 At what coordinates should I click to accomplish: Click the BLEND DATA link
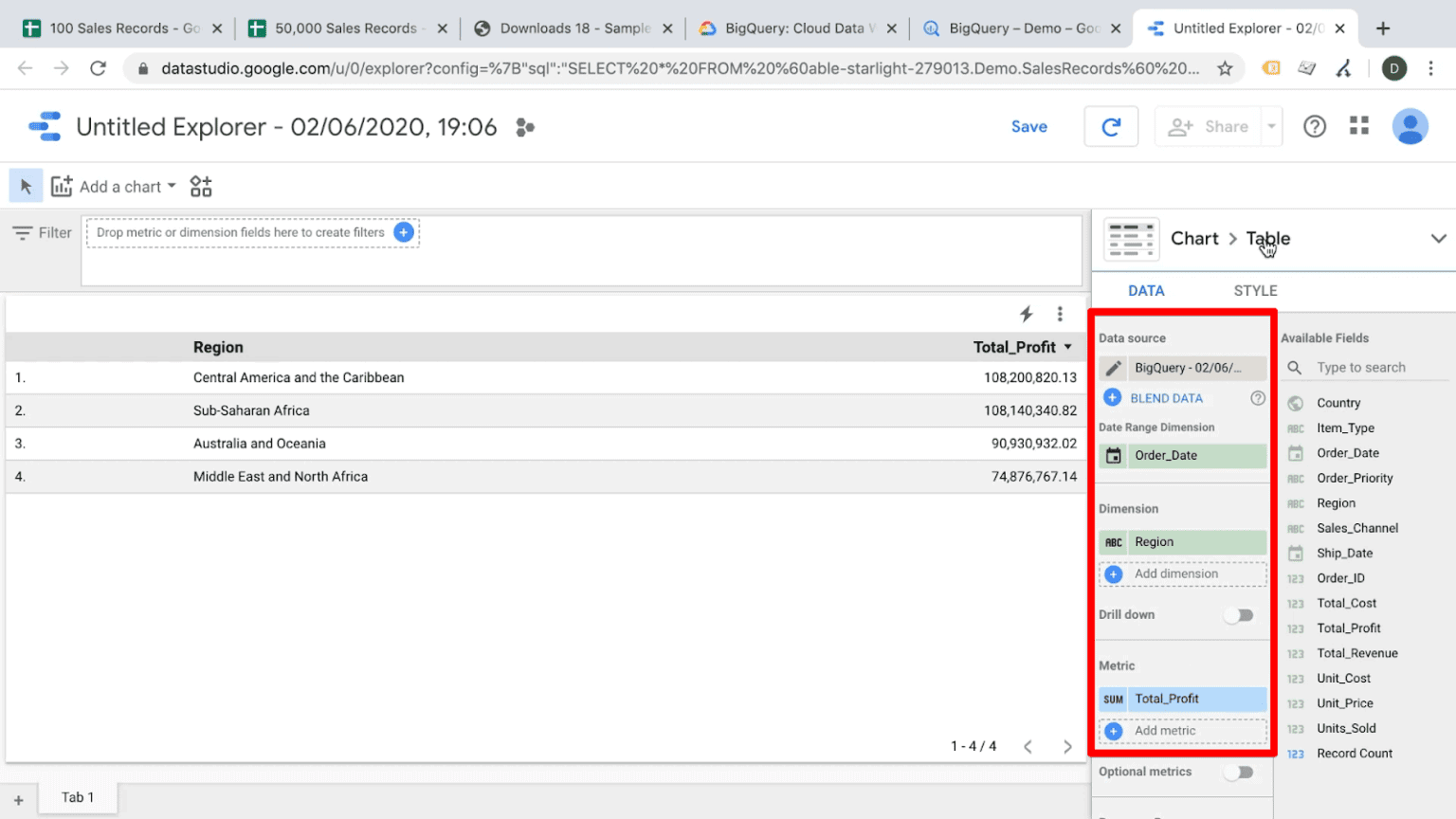point(1165,397)
